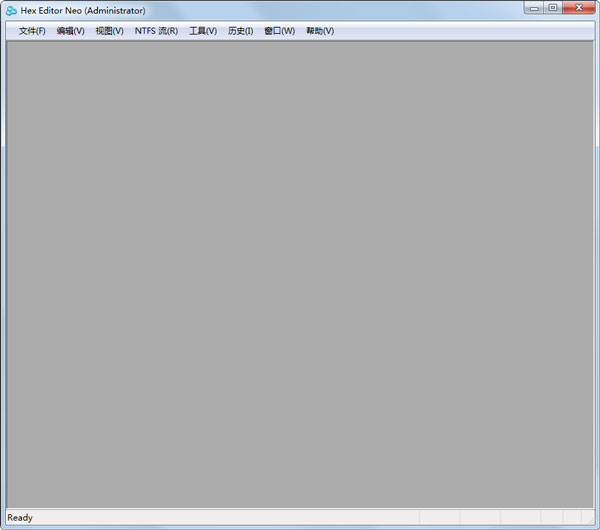Open the 视图(V) menu
600x530 pixels.
pyautogui.click(x=109, y=31)
